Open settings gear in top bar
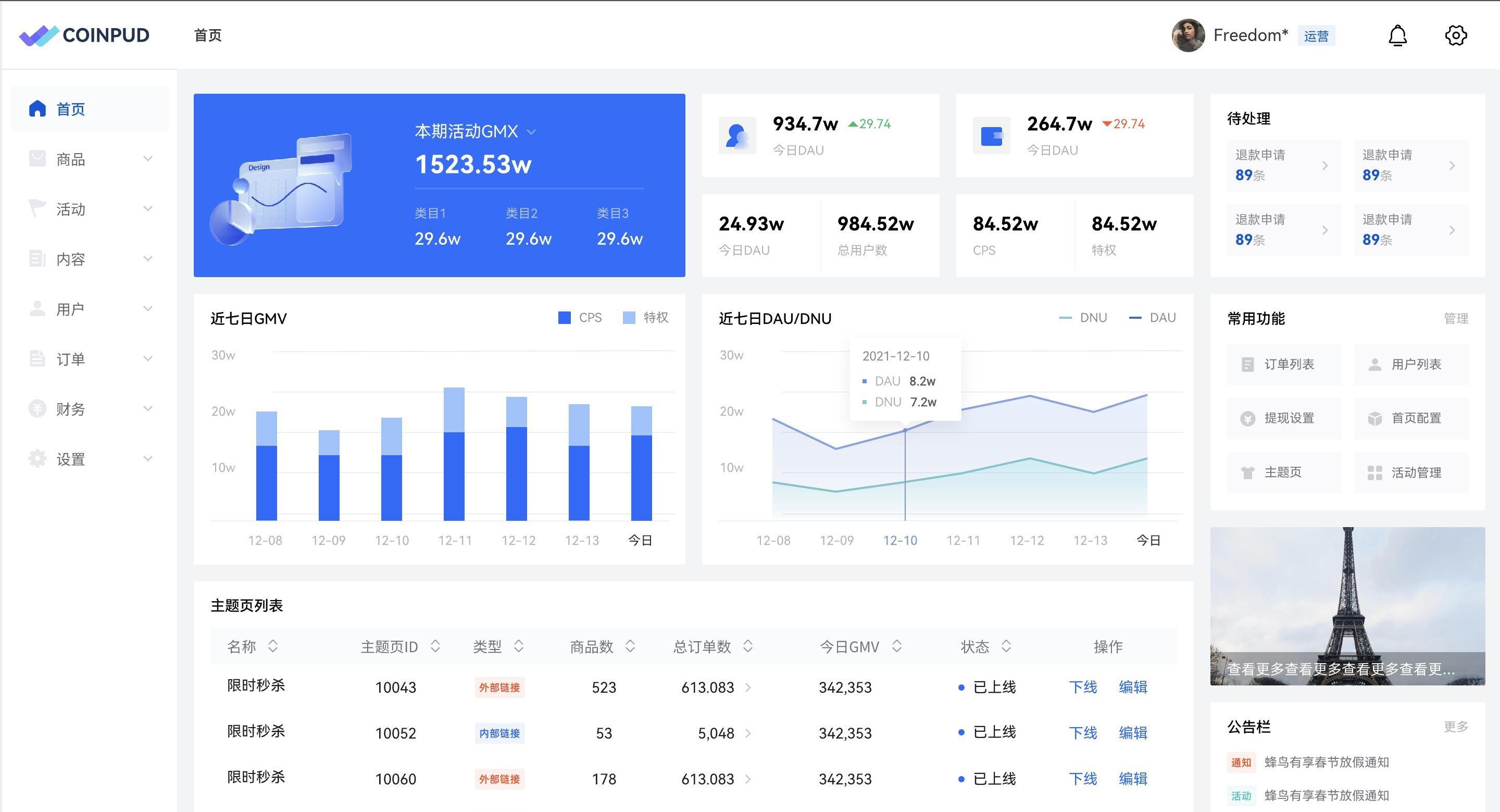 point(1456,35)
